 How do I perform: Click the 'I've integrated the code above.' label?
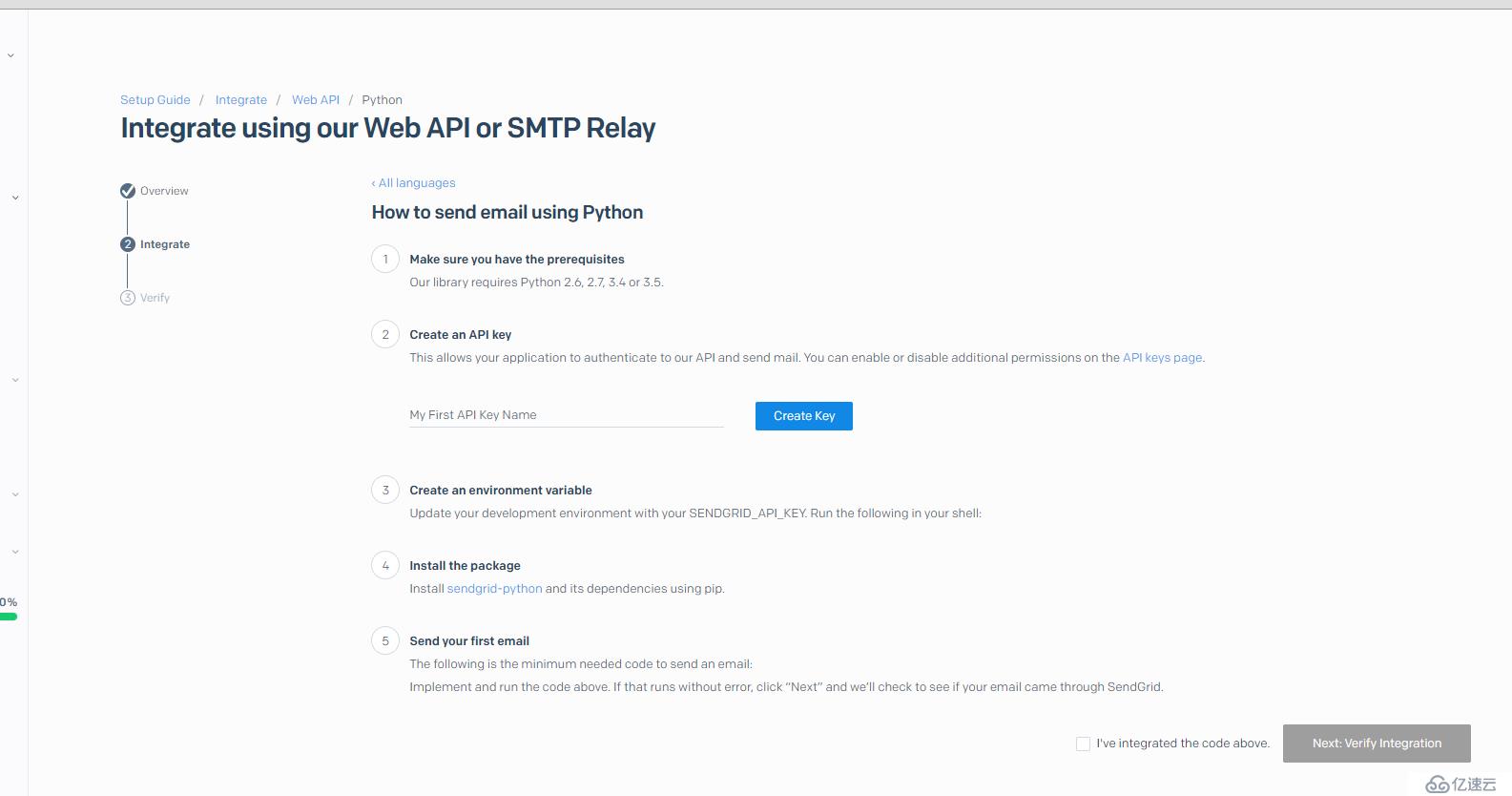tap(1183, 744)
